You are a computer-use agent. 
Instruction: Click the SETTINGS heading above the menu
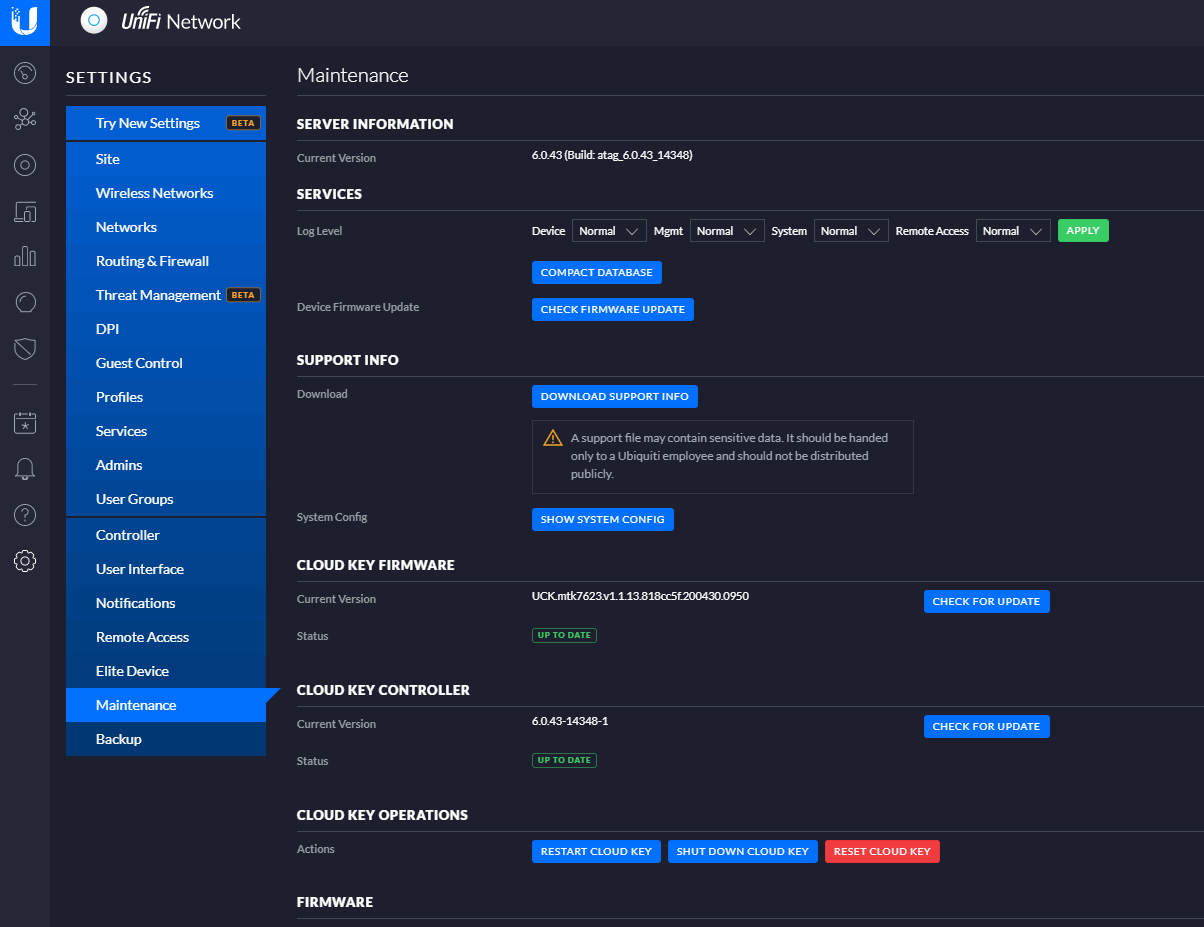109,77
